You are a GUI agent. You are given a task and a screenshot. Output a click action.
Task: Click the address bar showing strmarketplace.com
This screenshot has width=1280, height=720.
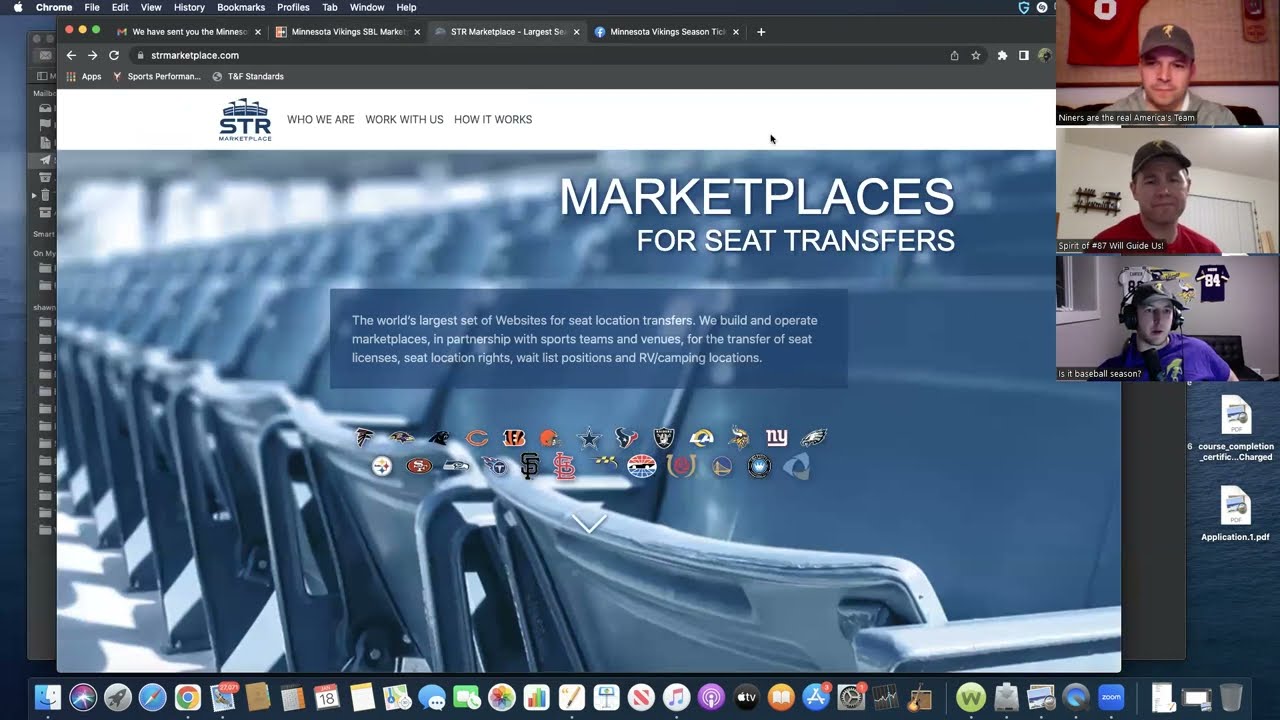pos(540,56)
